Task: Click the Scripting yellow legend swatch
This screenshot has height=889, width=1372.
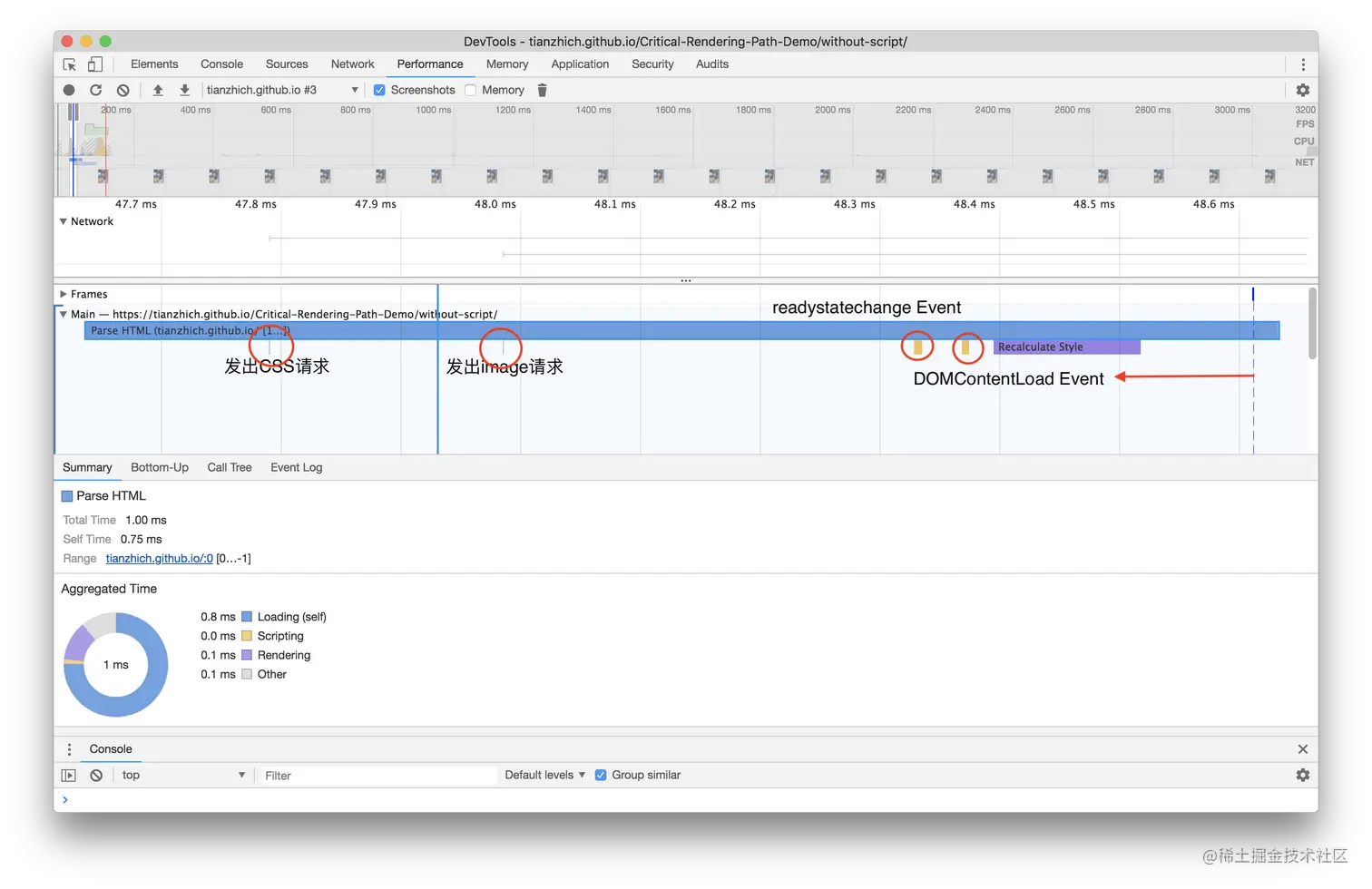Action: [x=247, y=636]
